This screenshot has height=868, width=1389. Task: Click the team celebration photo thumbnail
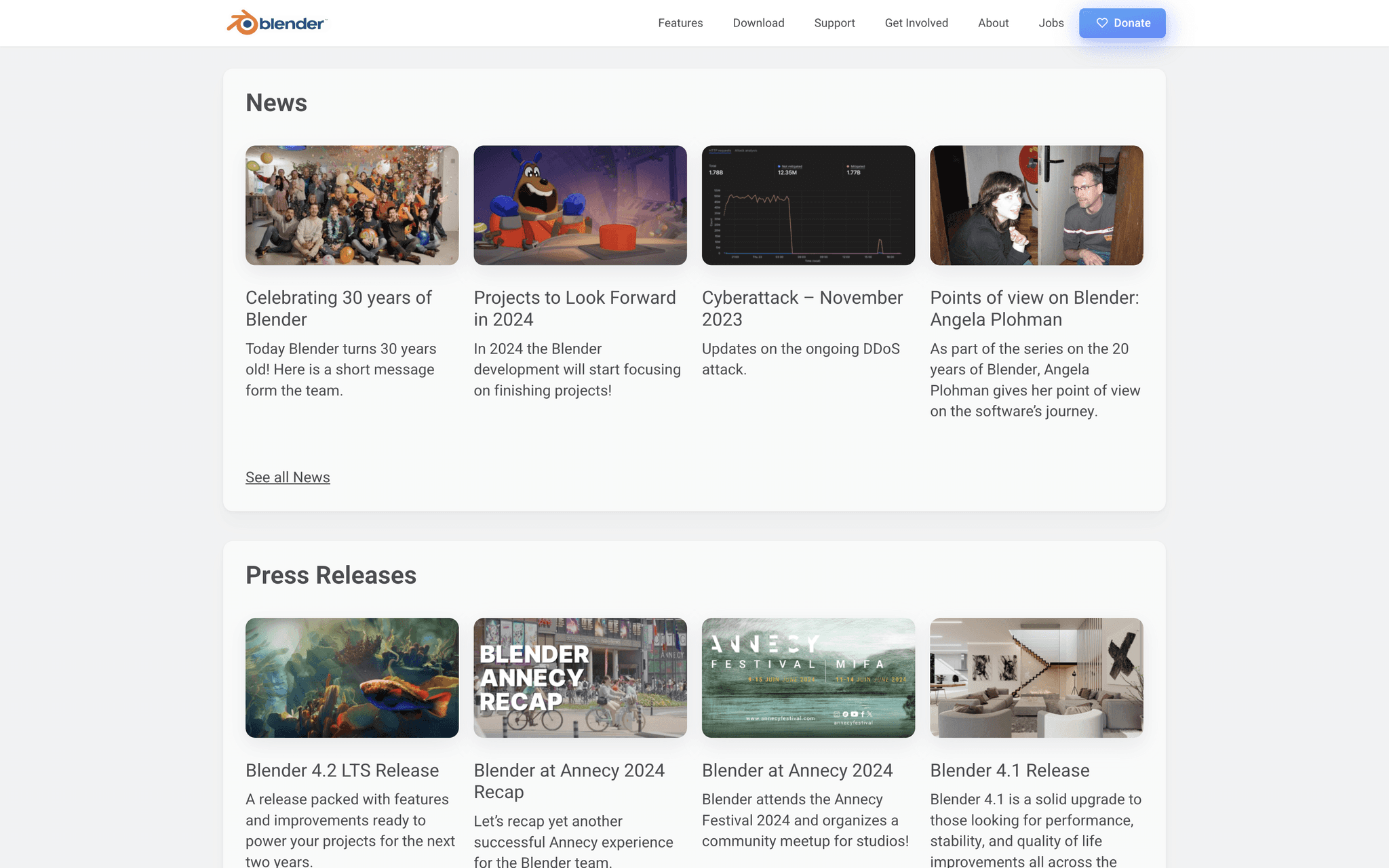coord(352,205)
